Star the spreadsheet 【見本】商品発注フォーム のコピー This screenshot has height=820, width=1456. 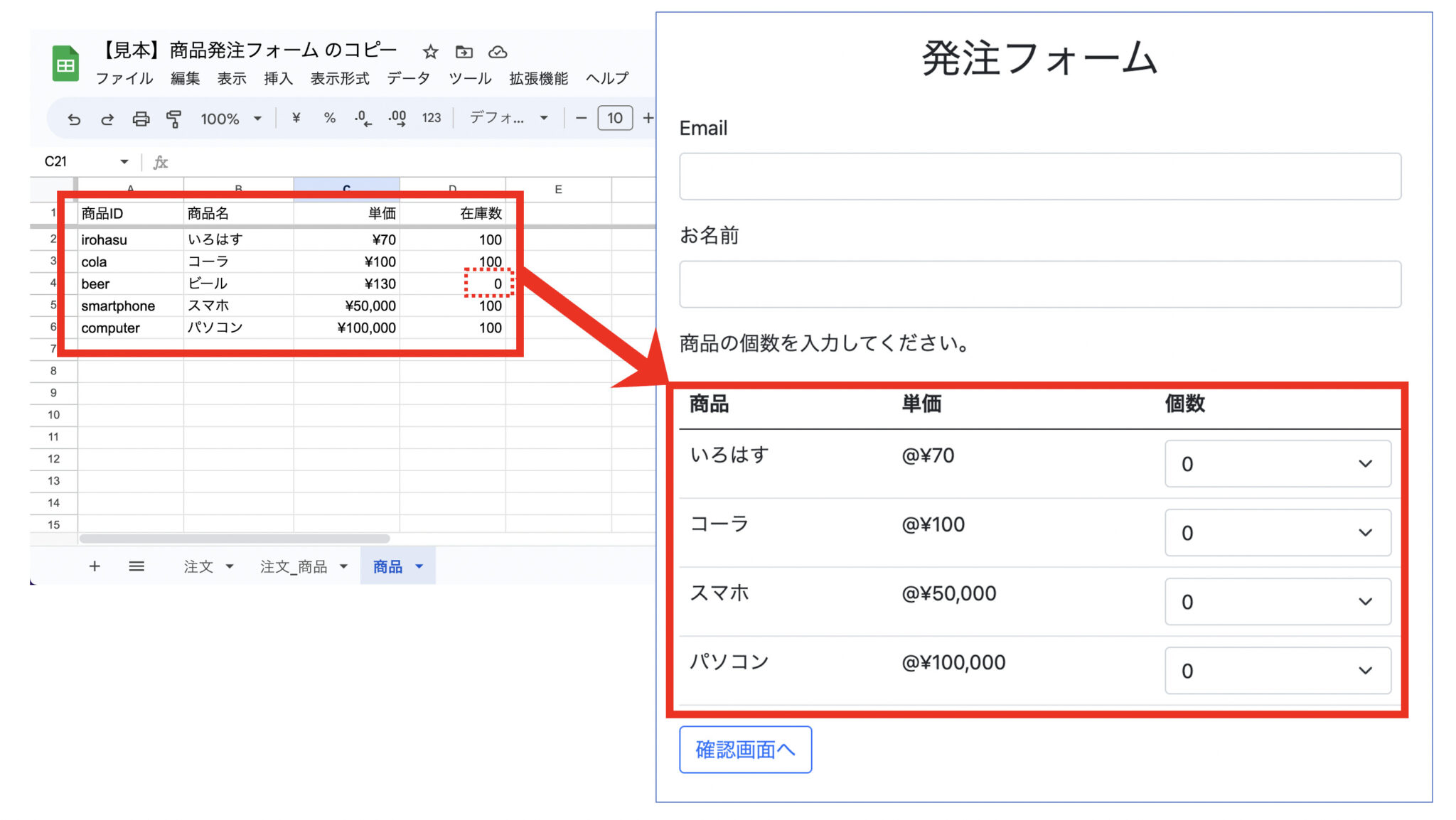click(431, 52)
